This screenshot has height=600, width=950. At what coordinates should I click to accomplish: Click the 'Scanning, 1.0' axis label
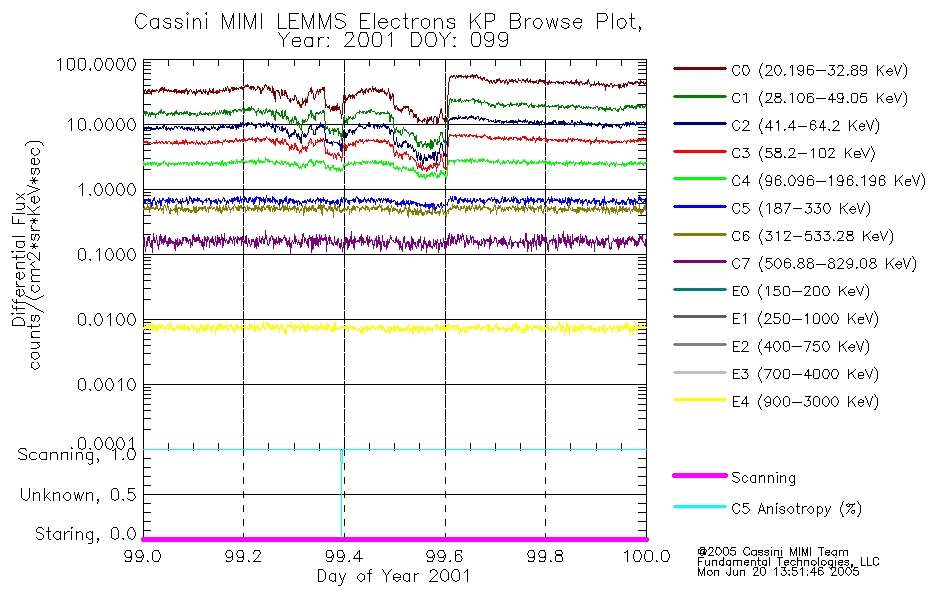click(77, 455)
